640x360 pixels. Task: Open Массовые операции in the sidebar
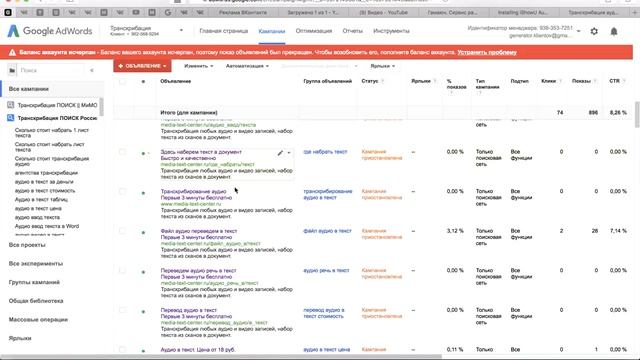(x=38, y=320)
